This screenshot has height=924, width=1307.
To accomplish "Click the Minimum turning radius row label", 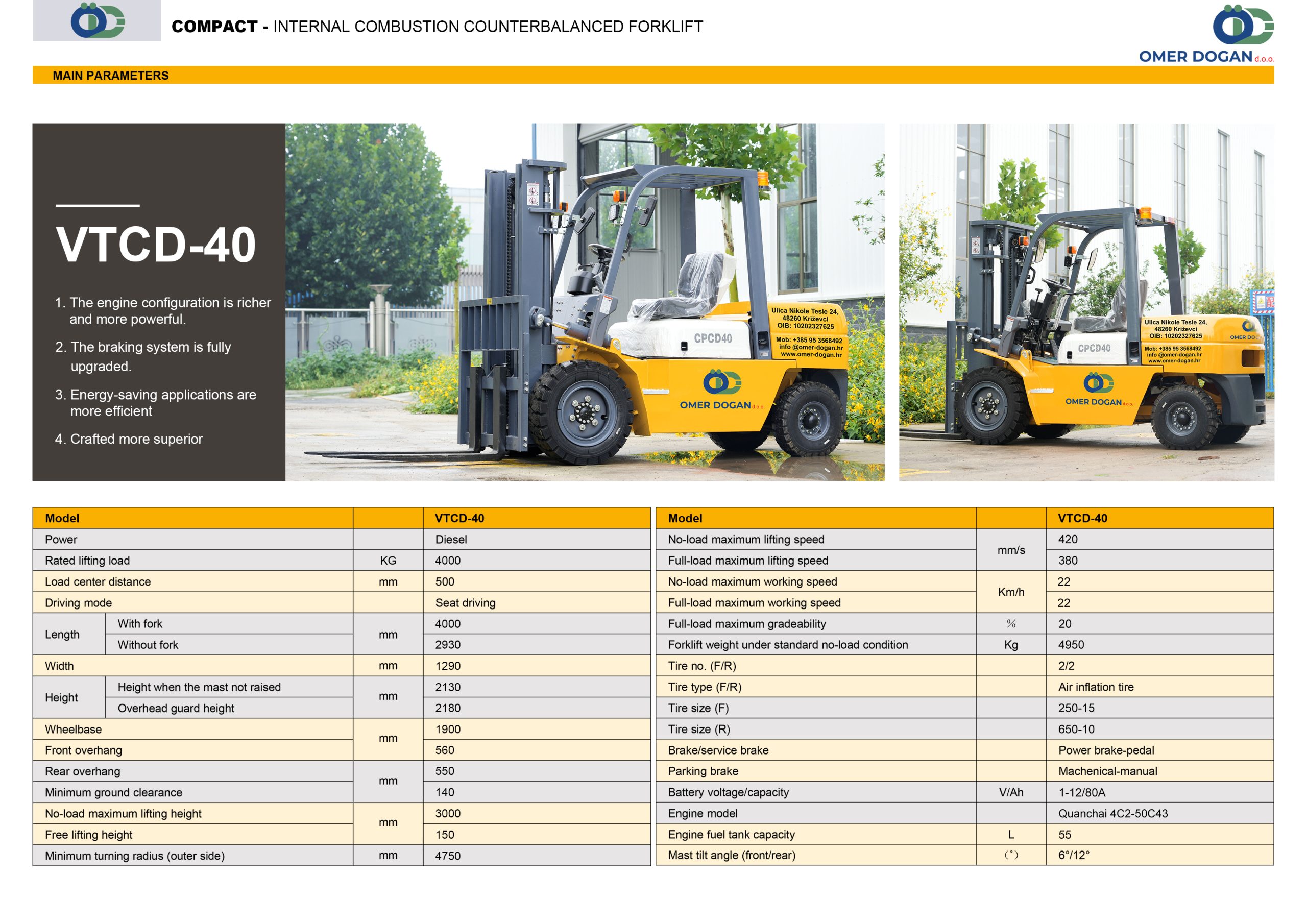I will tap(135, 856).
